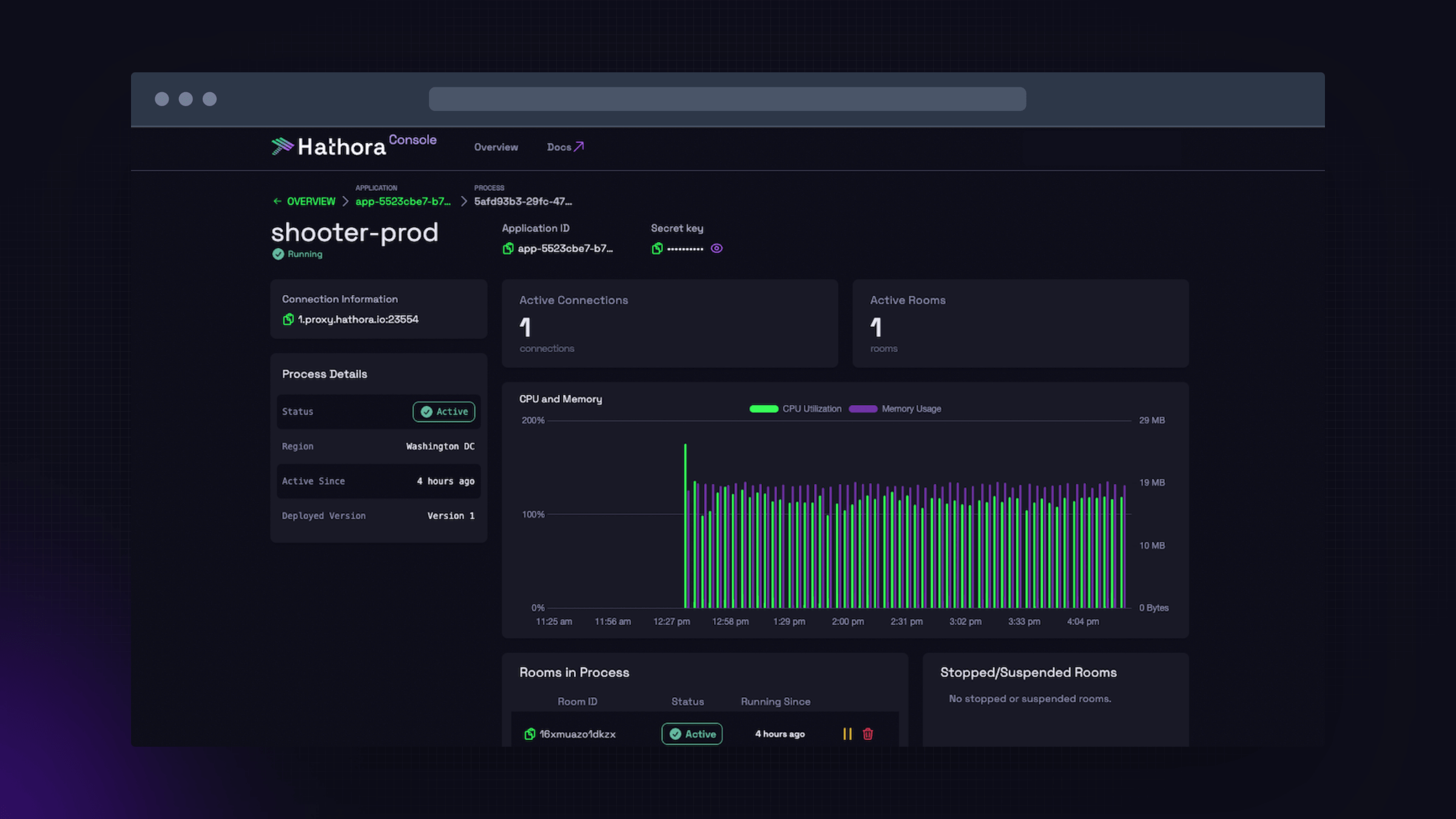Click the chevron after OVERVIEW breadcrumb

click(x=345, y=201)
